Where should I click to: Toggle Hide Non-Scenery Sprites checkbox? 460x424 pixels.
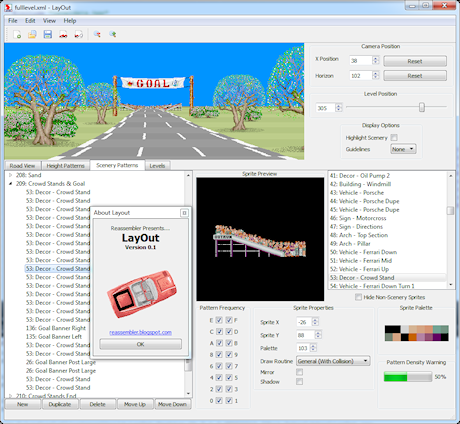pos(358,297)
